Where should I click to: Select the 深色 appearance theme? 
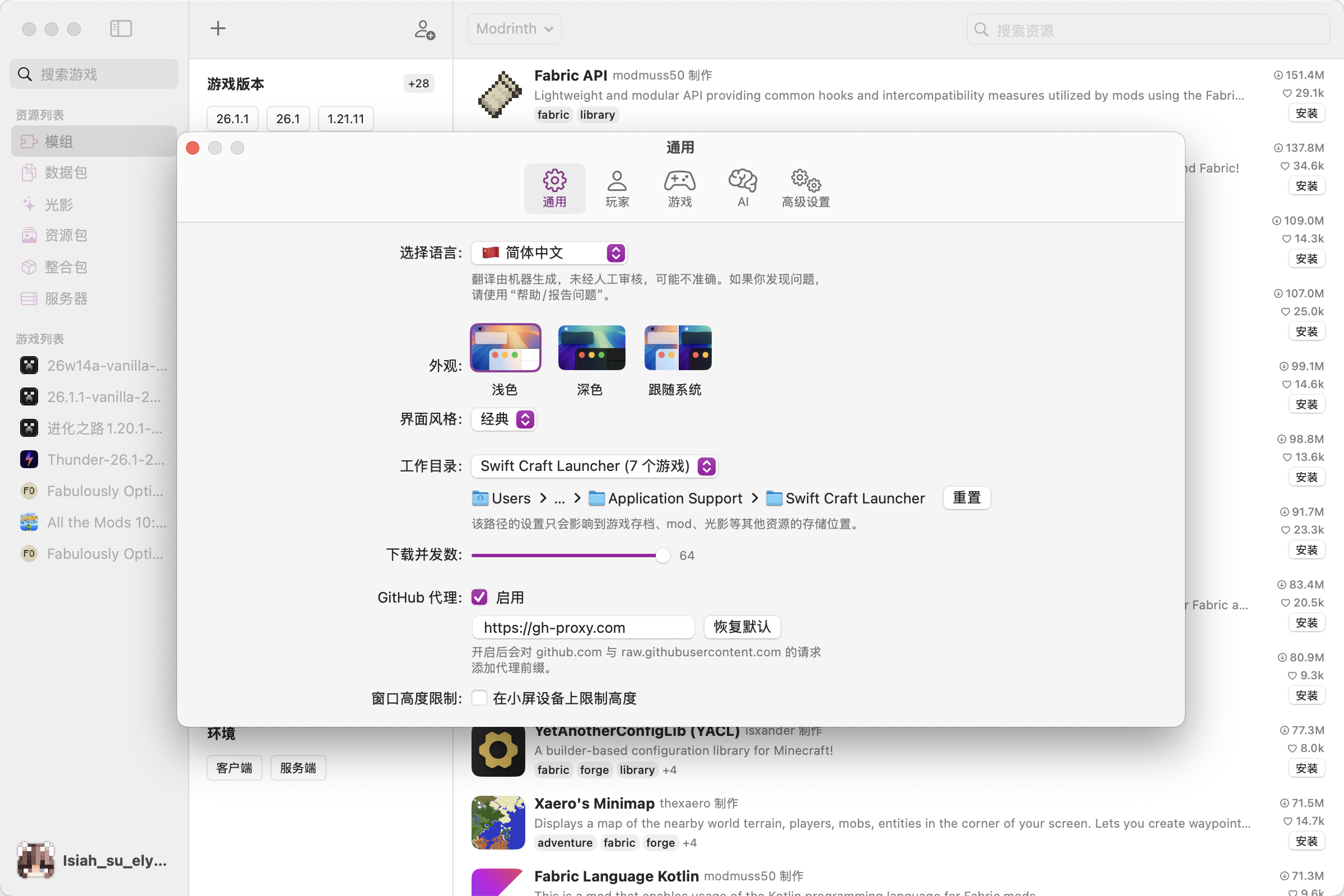coord(591,347)
